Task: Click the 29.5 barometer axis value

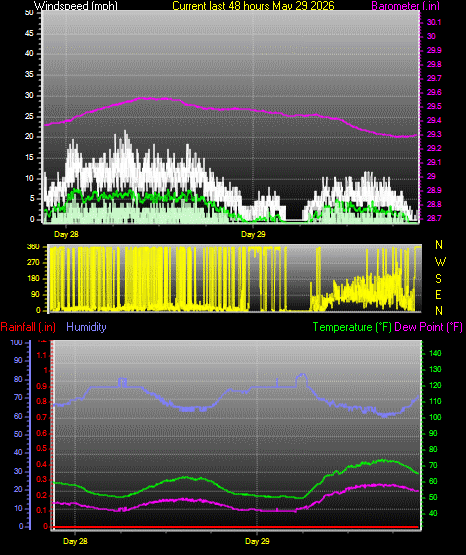Action: [434, 107]
